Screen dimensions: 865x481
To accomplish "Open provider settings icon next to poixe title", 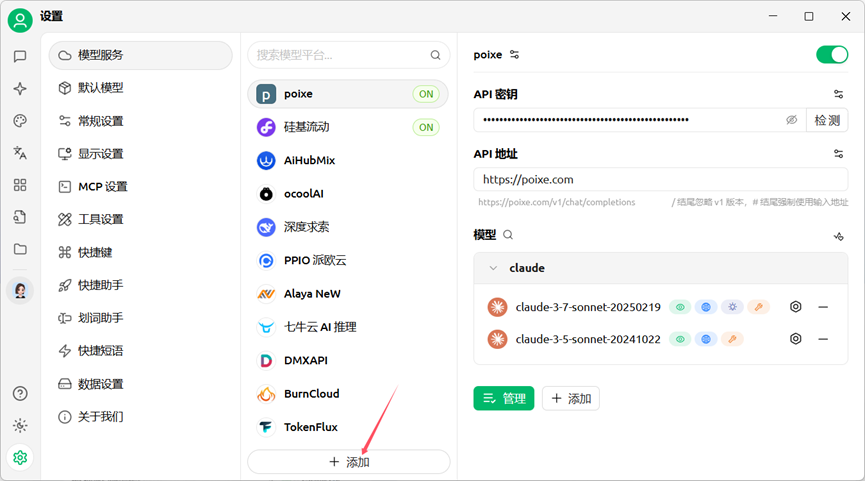I will pyautogui.click(x=514, y=54).
